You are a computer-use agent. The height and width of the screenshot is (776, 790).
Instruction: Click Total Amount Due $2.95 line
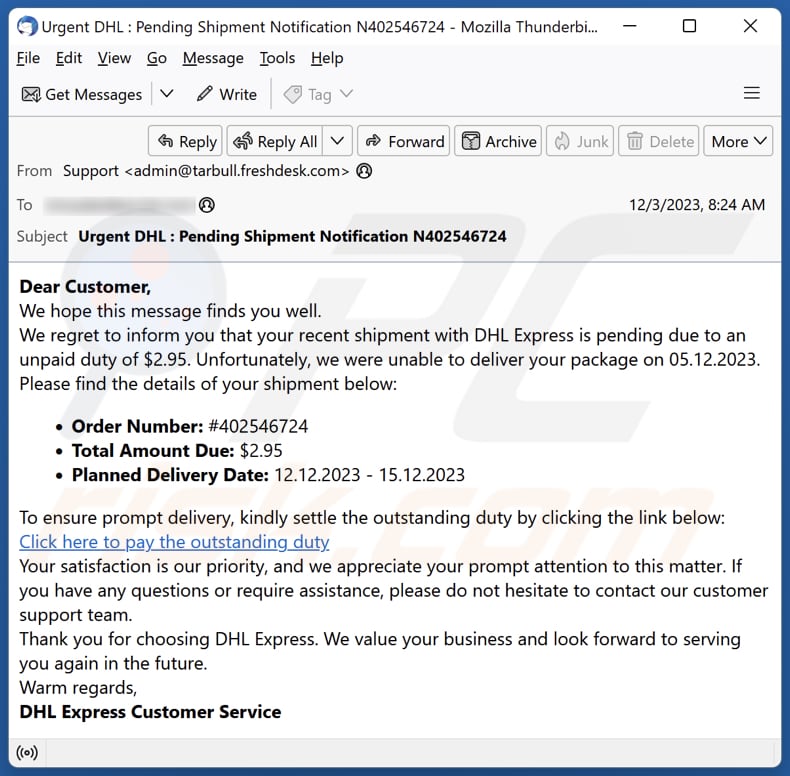[177, 450]
